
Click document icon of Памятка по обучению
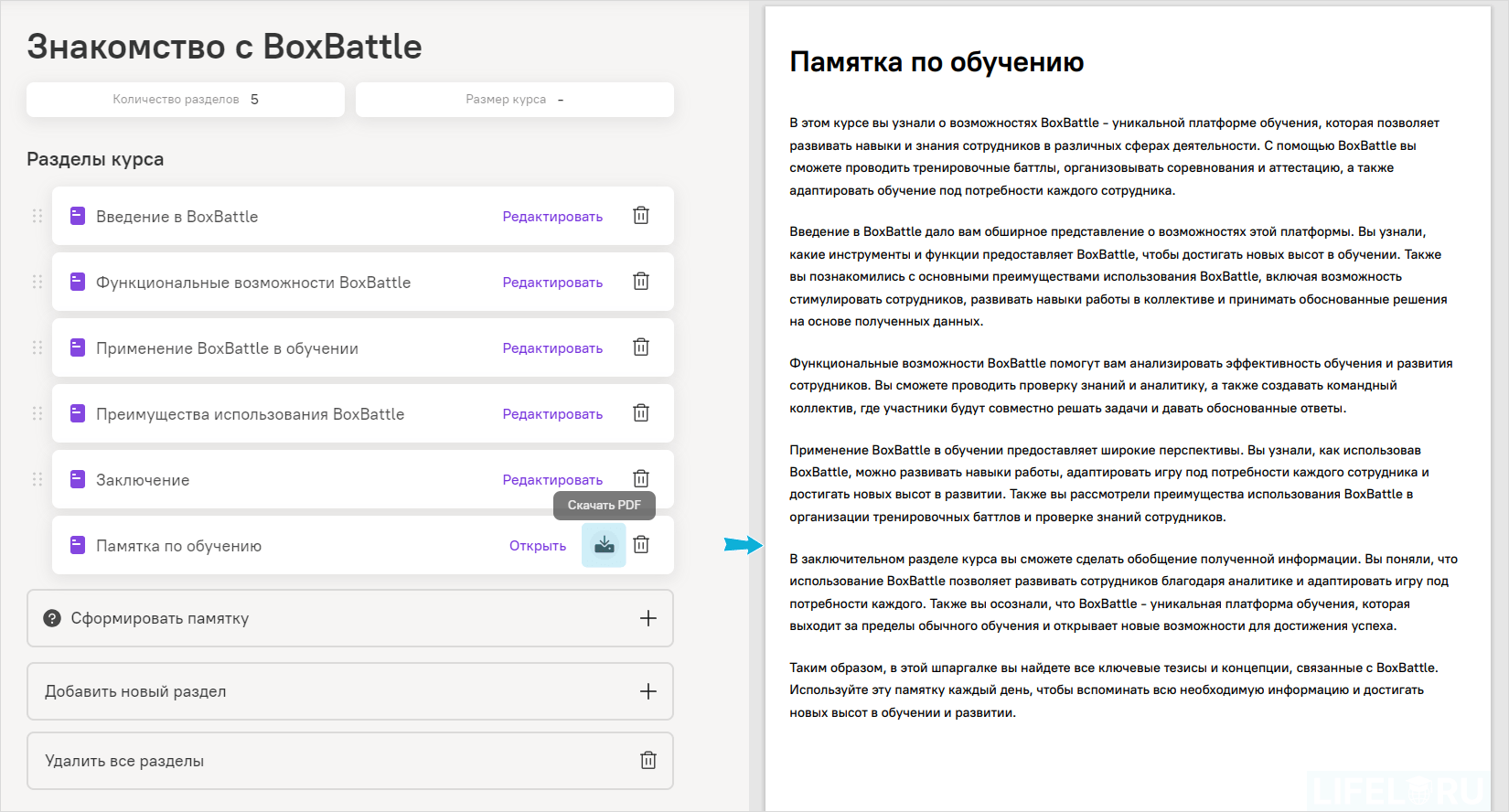pos(78,545)
